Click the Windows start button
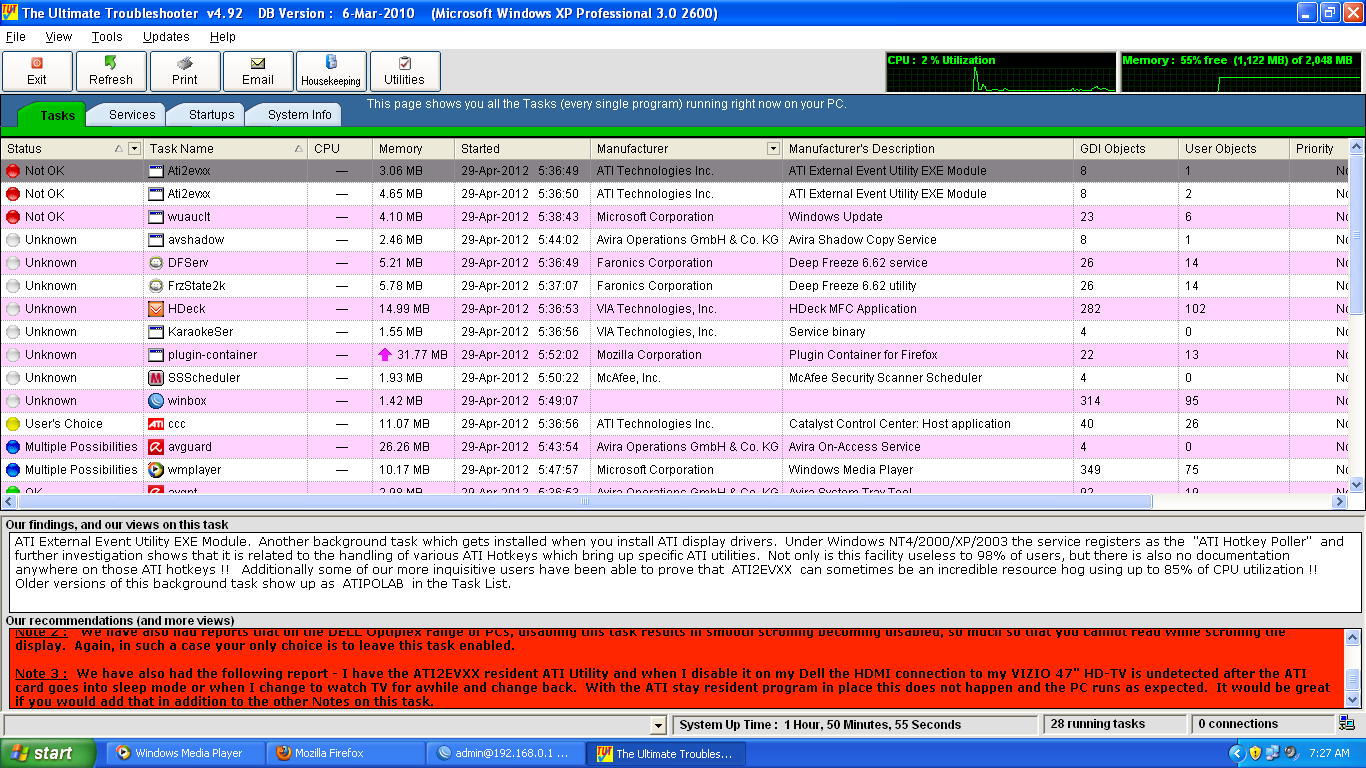 coord(48,754)
